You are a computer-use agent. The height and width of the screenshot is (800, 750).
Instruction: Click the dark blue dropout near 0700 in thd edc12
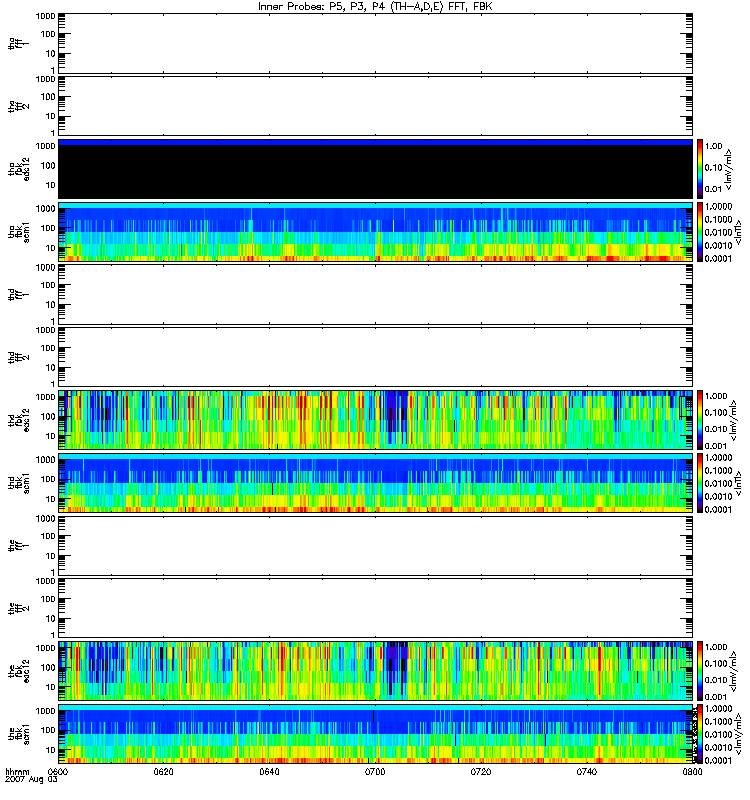coord(394,416)
